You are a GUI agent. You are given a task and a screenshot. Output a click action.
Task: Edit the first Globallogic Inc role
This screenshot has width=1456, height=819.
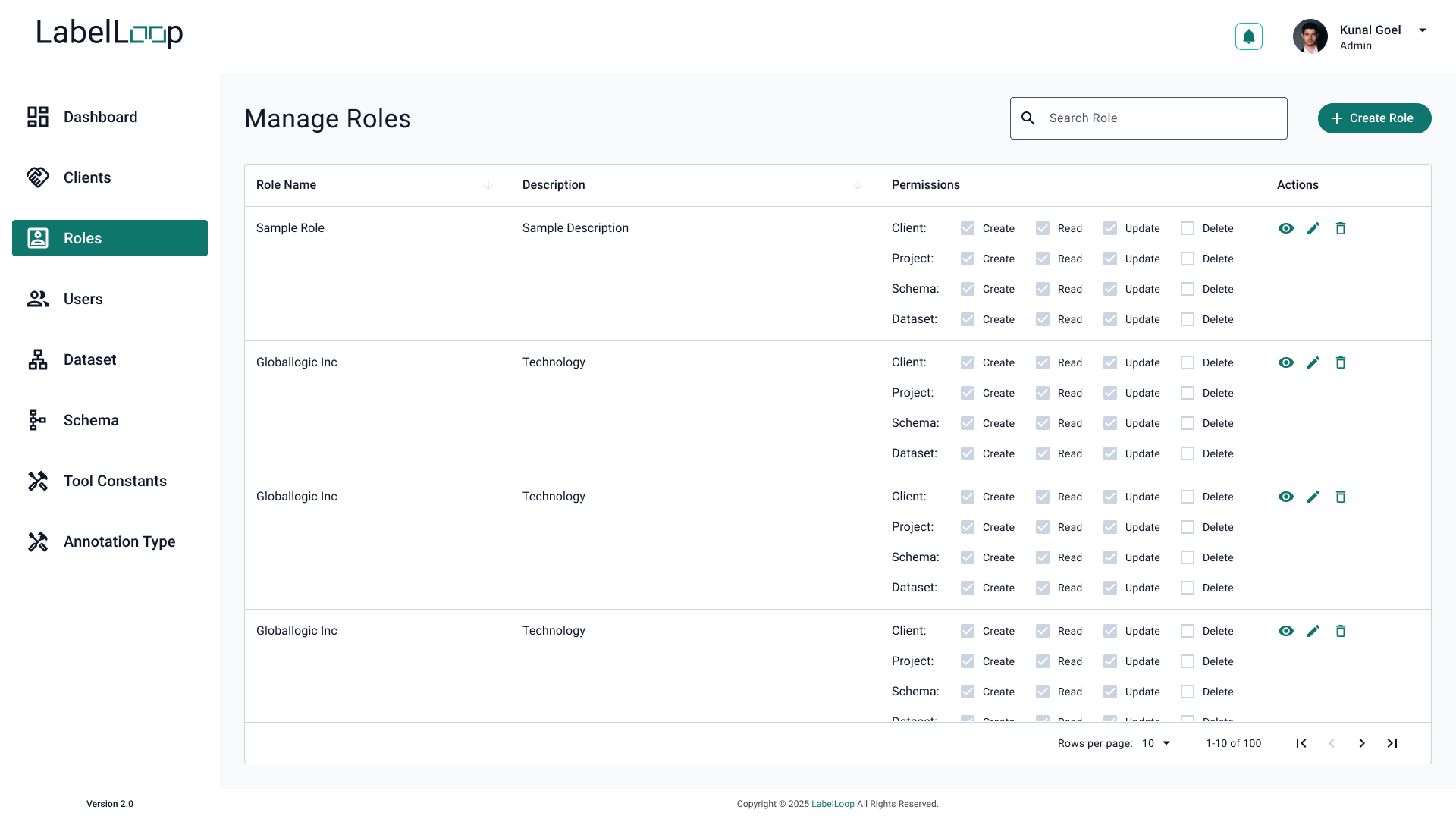pyautogui.click(x=1313, y=362)
